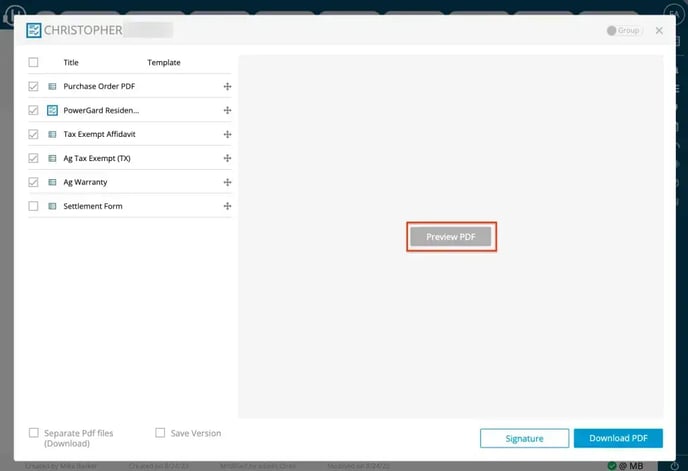Select the Ag Warranty document title
Viewport: 688px width, 471px height.
tap(85, 182)
